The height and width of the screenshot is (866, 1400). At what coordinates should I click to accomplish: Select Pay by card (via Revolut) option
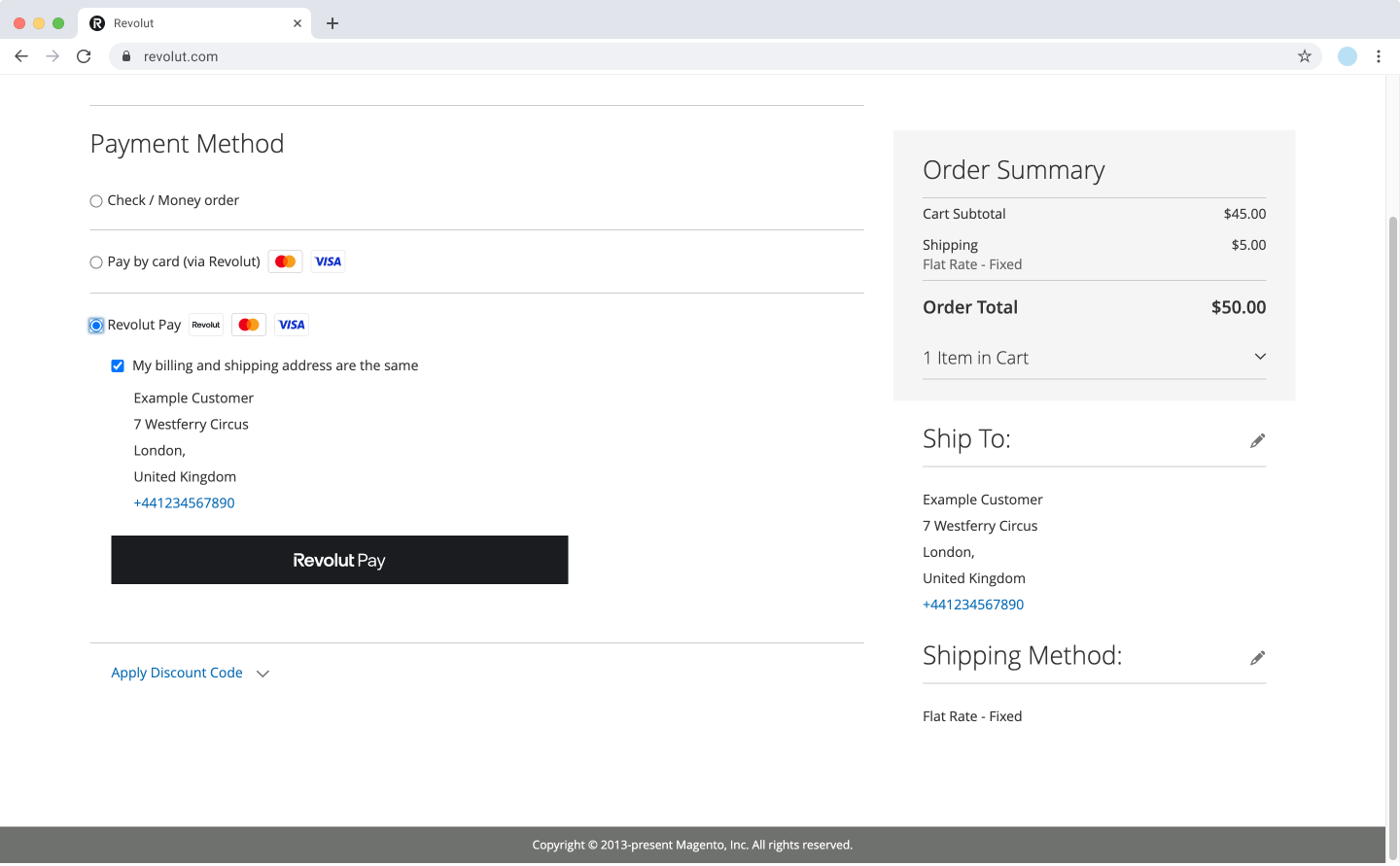[96, 262]
